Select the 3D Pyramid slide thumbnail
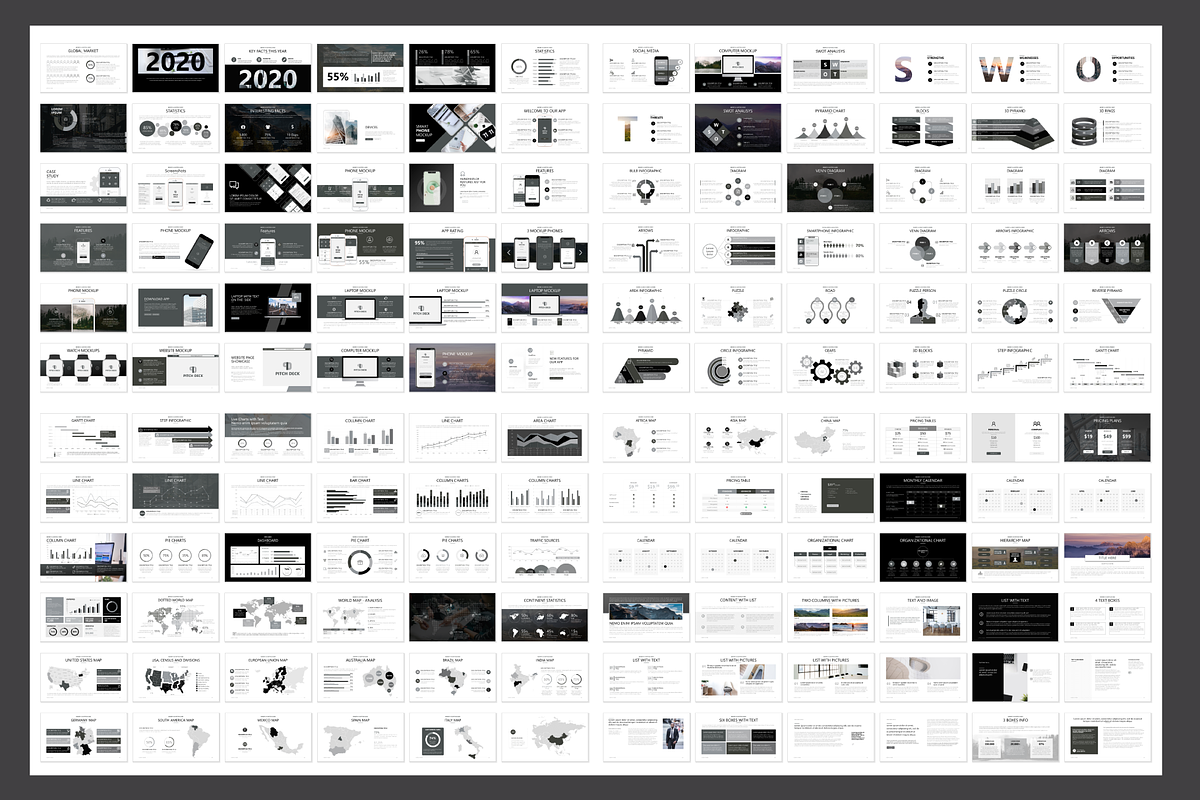1200x800 pixels. [x=1015, y=128]
